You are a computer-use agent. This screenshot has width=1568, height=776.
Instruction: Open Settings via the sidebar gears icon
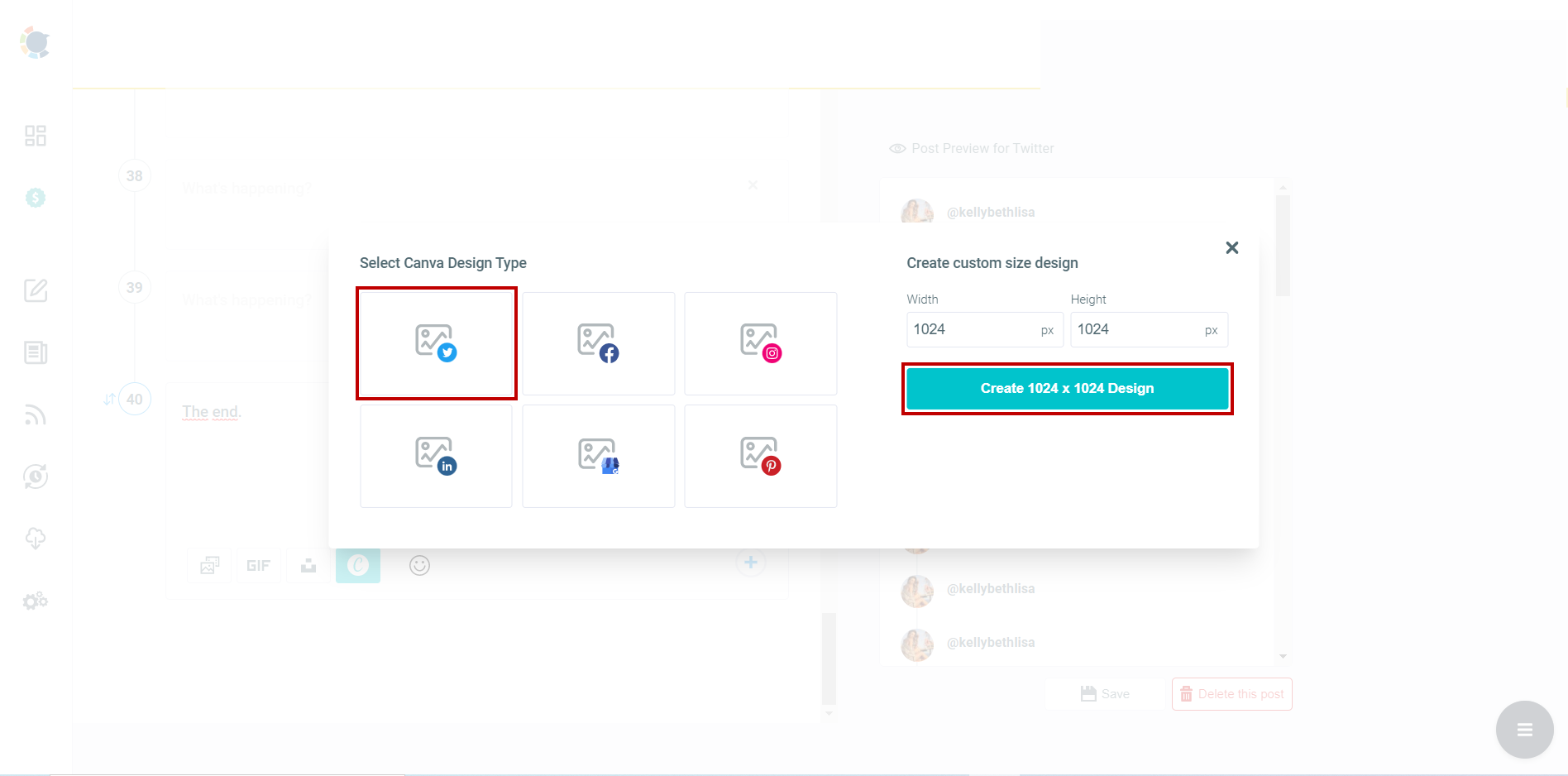point(35,601)
